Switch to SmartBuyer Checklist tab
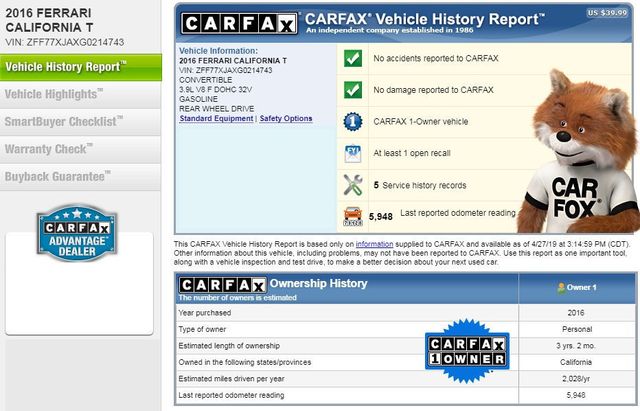Viewport: 640px width, 411px height. point(64,121)
